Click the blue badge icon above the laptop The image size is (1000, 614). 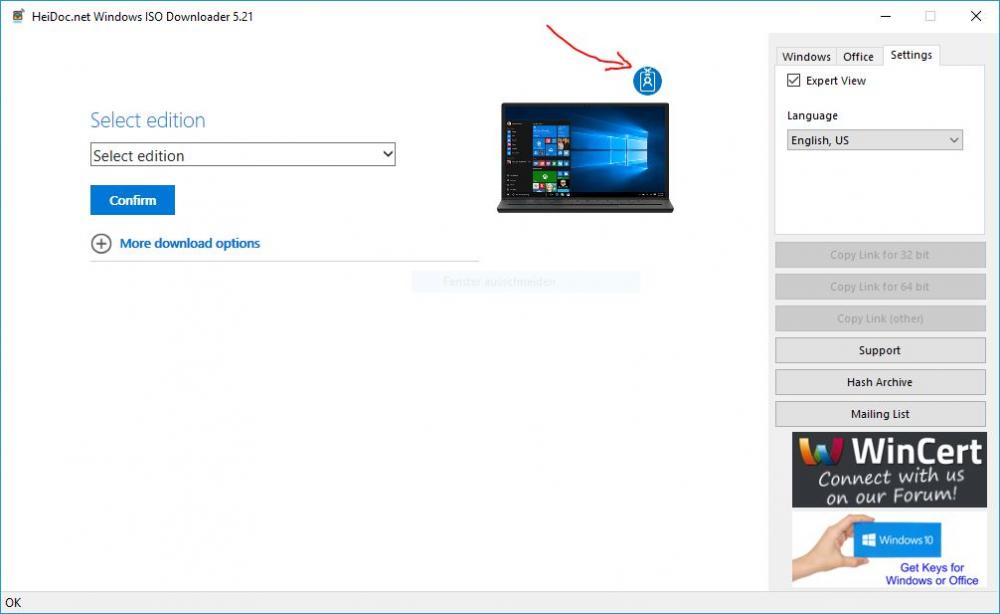coord(647,81)
